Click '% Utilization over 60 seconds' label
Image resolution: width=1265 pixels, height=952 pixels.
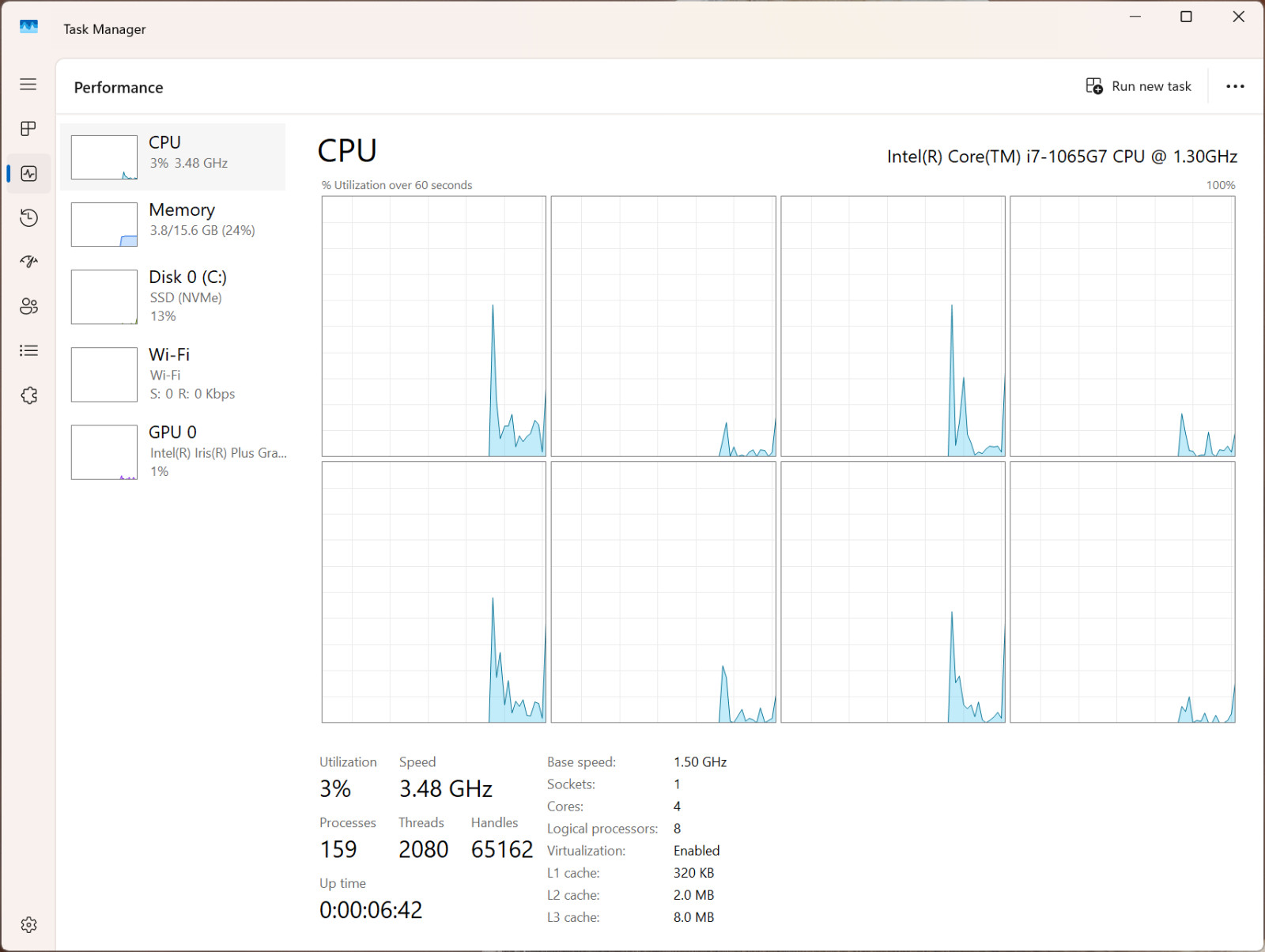(397, 185)
